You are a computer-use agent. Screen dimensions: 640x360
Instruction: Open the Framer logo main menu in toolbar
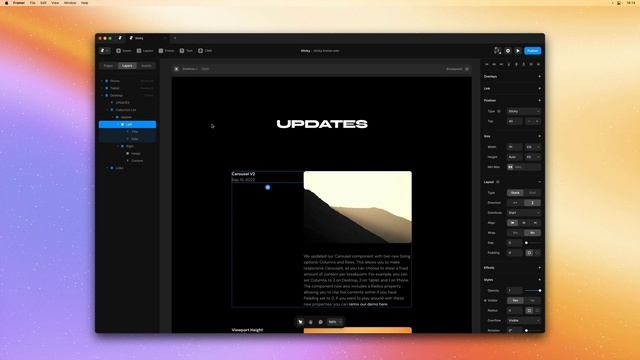click(x=104, y=51)
